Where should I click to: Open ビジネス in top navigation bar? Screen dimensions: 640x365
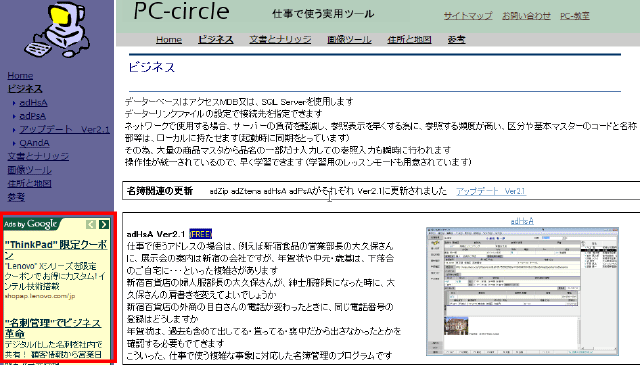[216, 40]
